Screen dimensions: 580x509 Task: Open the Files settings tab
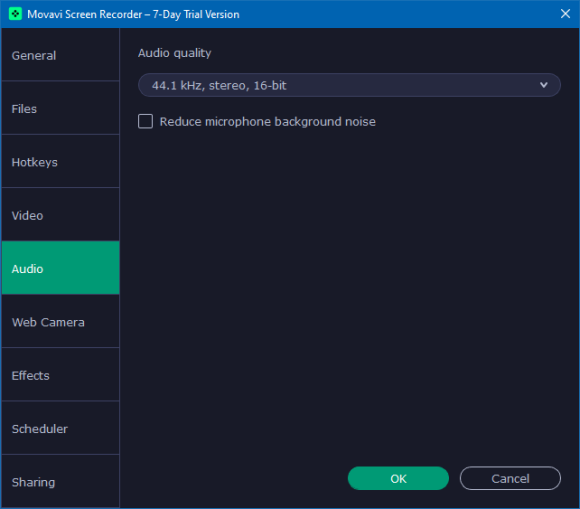click(x=61, y=108)
